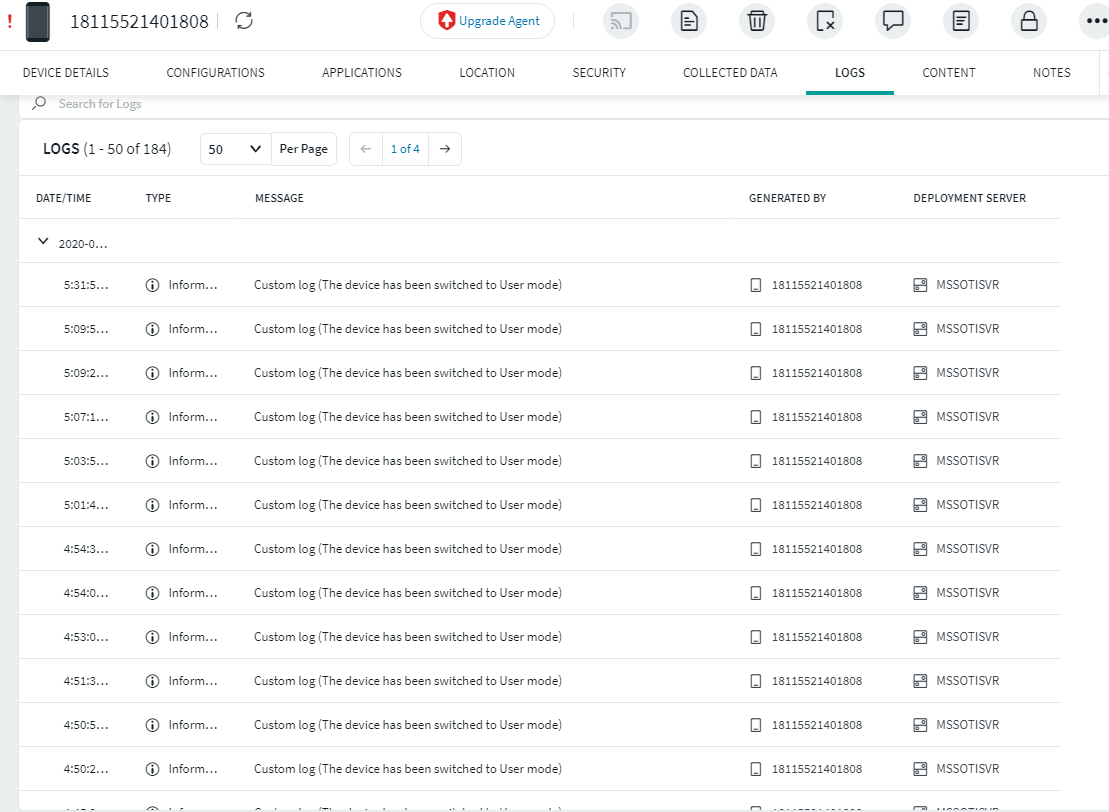Click the refresh icon beside device name
Viewport: 1109px width, 812px height.
click(244, 21)
